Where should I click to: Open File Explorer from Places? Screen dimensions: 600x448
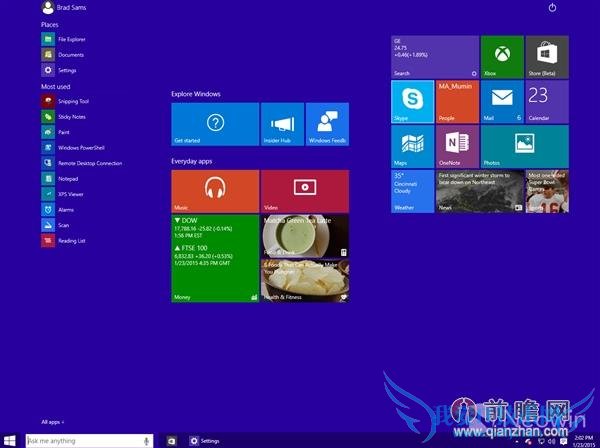click(x=64, y=39)
